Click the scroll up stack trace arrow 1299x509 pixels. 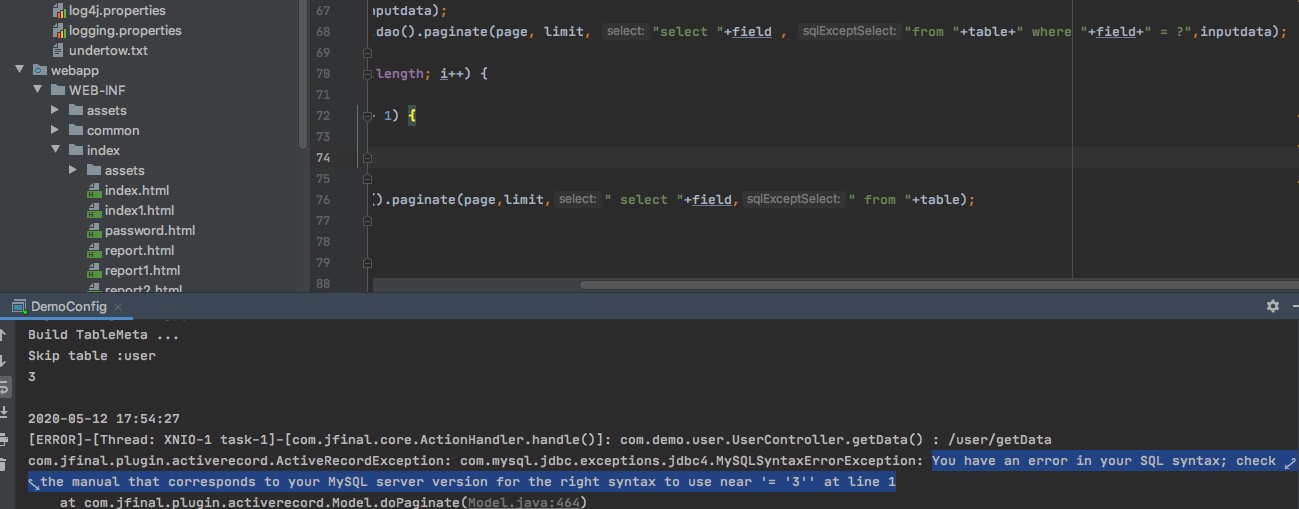coord(5,336)
